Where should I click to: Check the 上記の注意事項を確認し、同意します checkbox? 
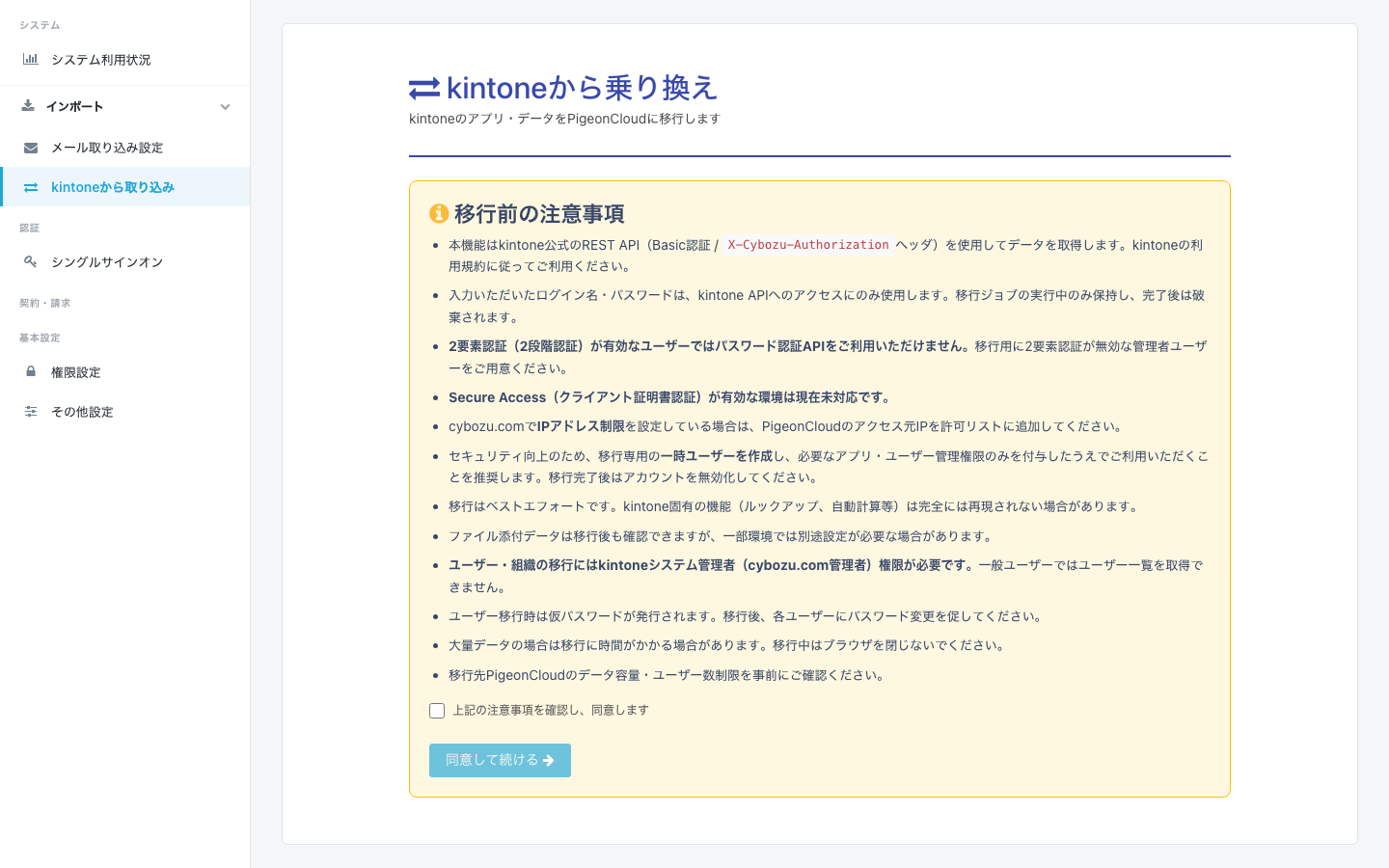pyautogui.click(x=436, y=710)
